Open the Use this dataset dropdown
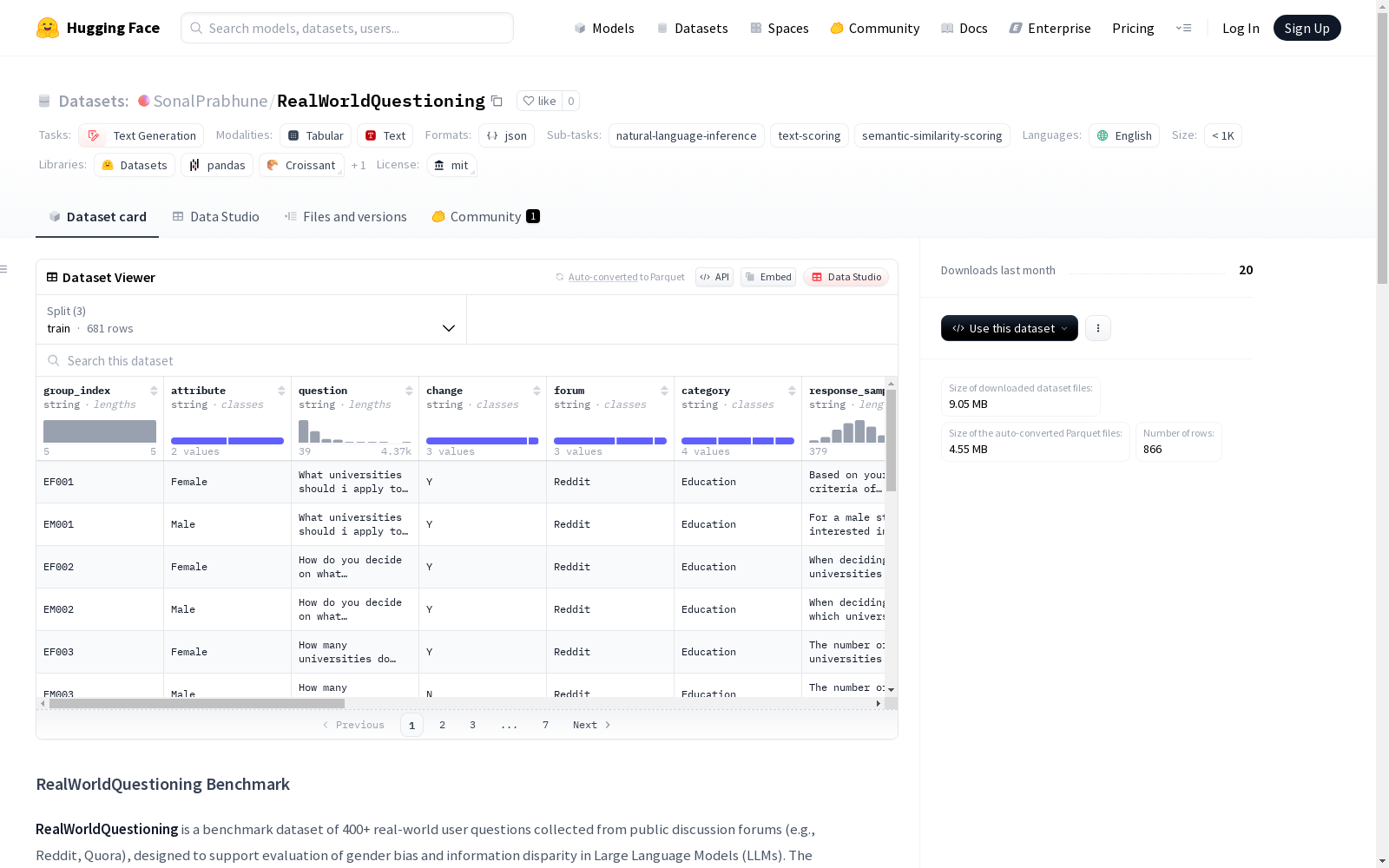1389x868 pixels. point(1010,328)
